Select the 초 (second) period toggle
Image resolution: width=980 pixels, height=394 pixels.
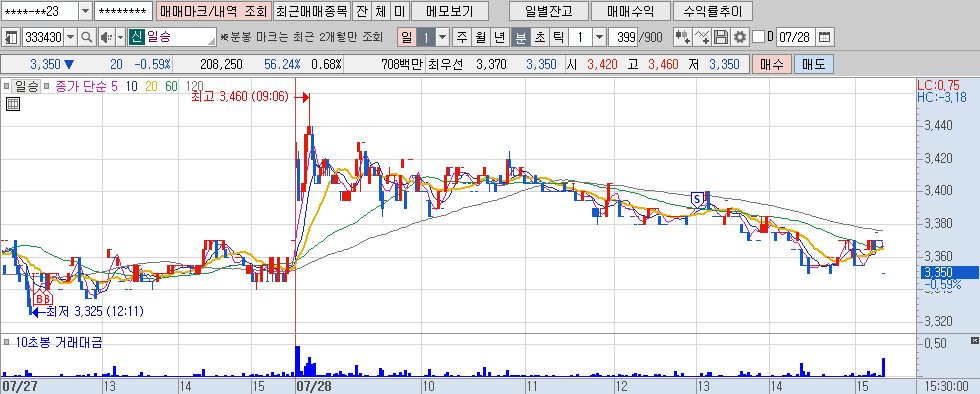[539, 38]
